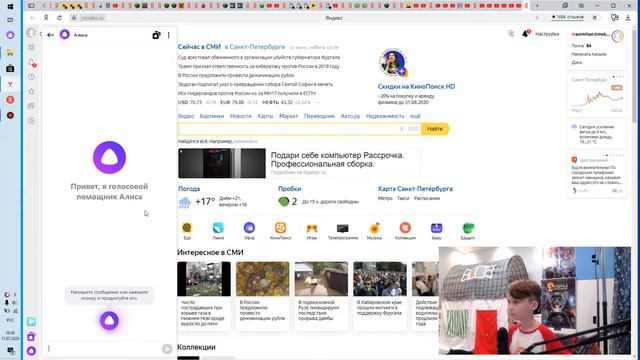Viewport: 640px width, 360px height.
Task: Open the Маркет service link
Action: point(289,116)
